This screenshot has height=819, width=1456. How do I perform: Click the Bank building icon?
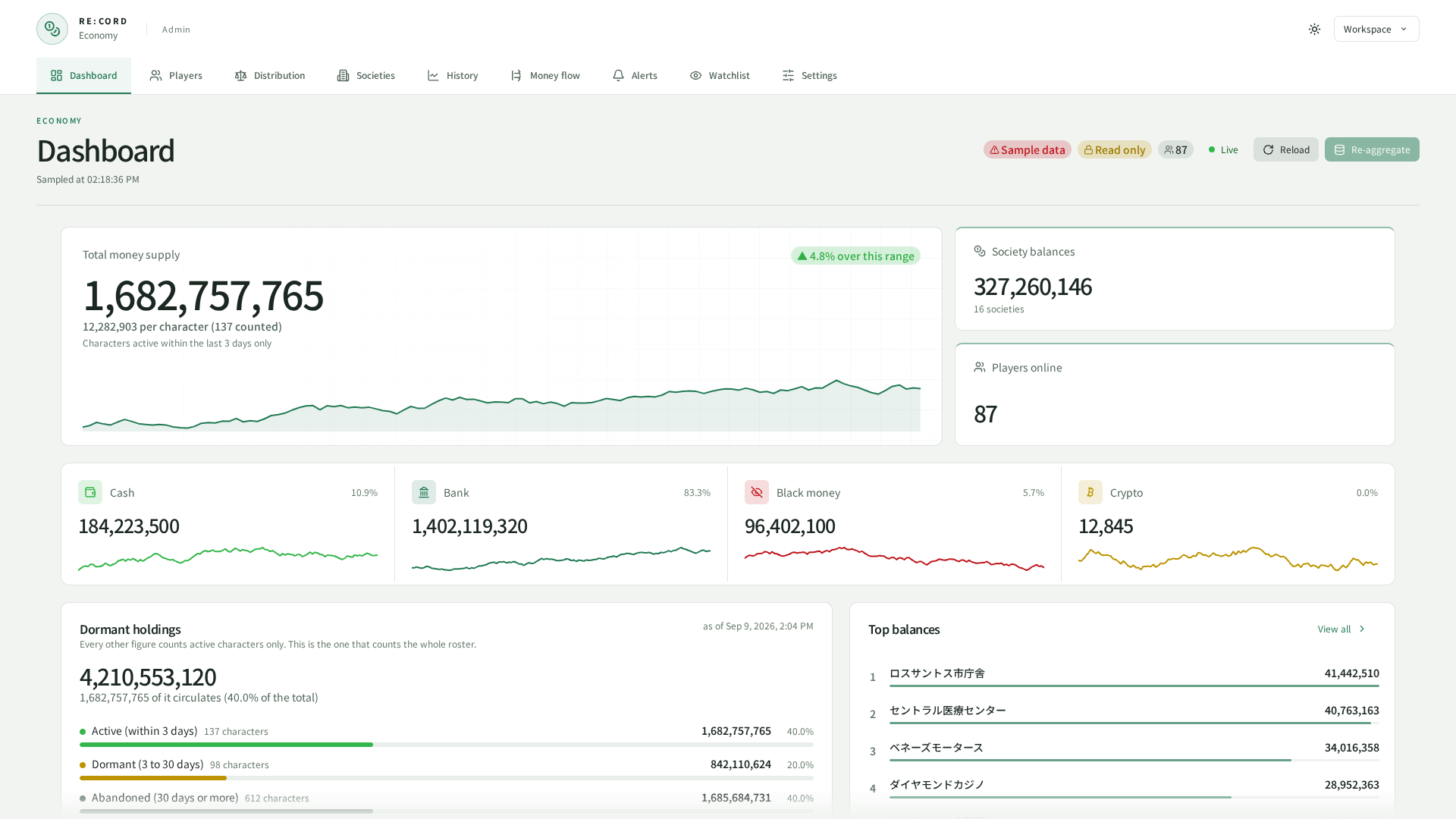click(x=424, y=492)
